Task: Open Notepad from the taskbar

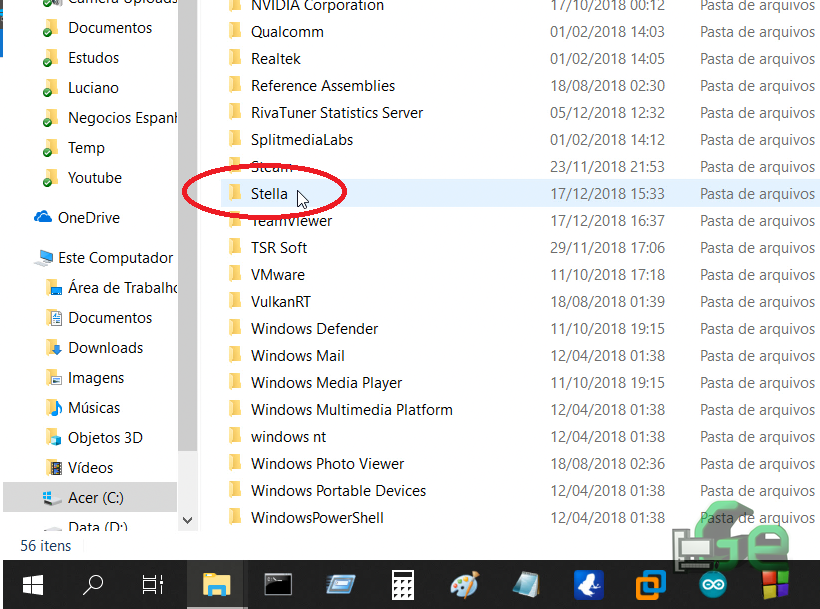Action: tap(526, 584)
